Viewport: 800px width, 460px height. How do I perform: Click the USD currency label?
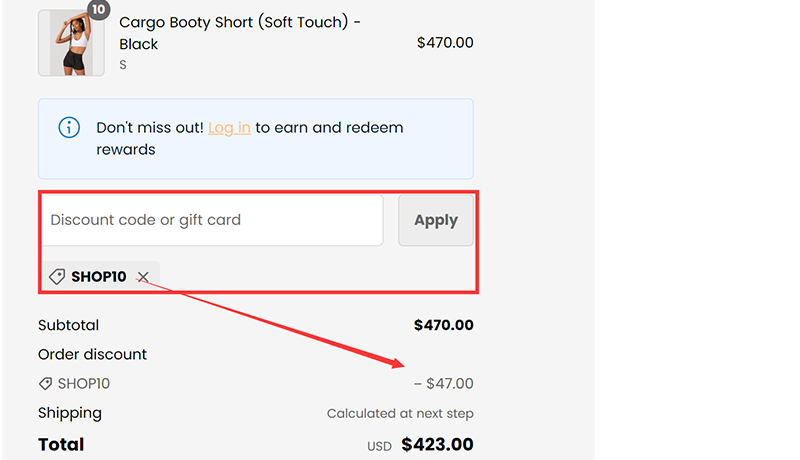[379, 447]
